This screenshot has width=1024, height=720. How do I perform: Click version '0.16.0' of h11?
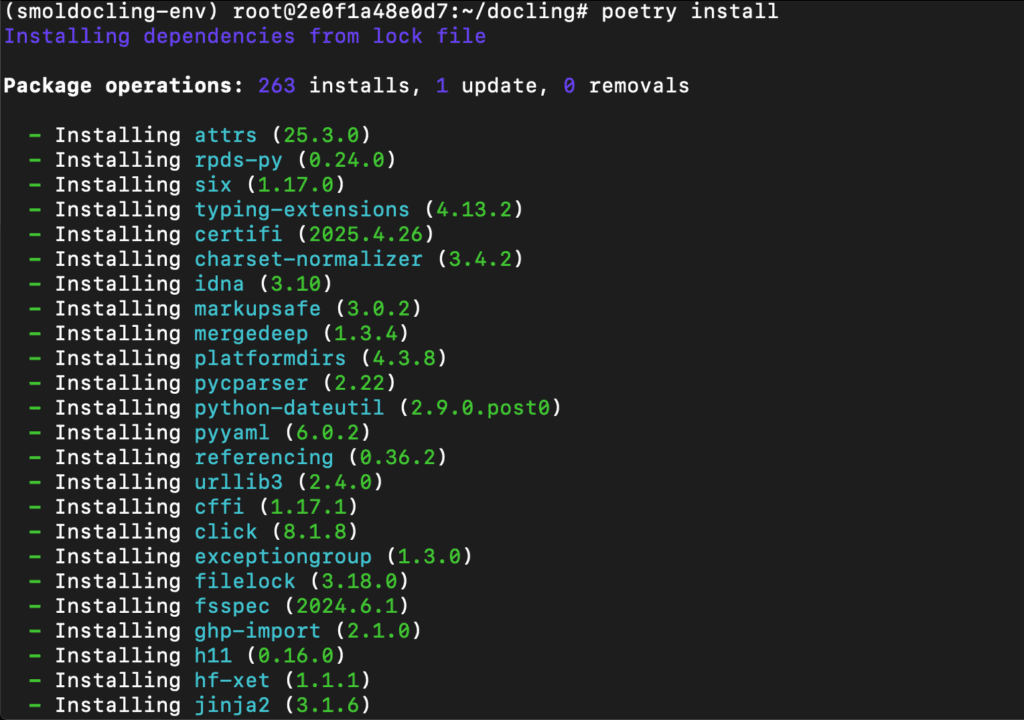click(296, 655)
